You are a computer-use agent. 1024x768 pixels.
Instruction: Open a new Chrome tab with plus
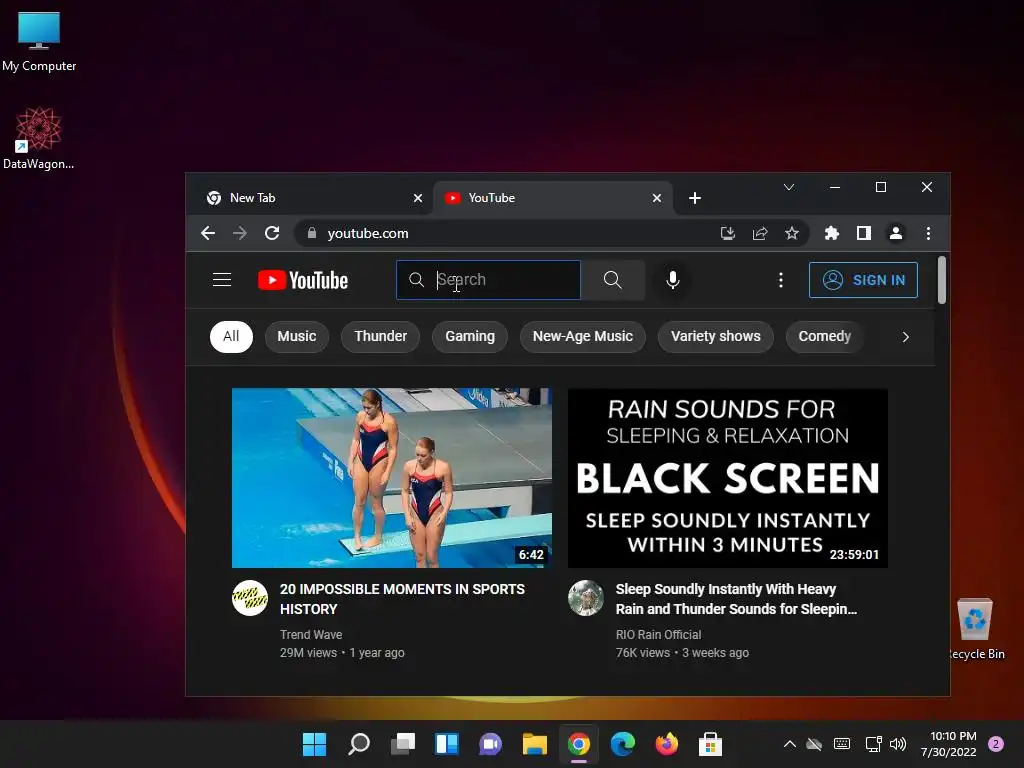click(695, 198)
